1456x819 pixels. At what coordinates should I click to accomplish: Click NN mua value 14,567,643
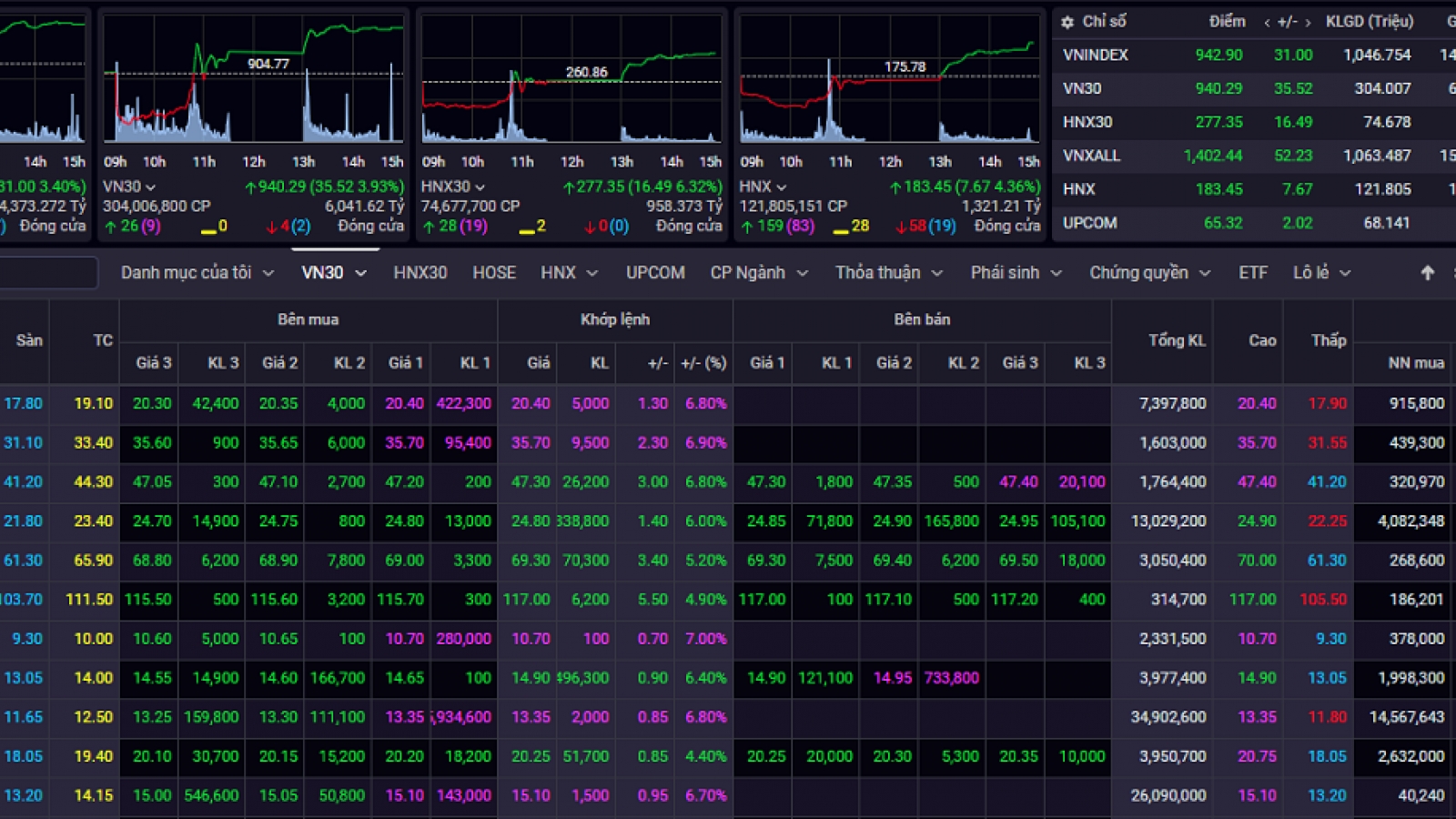[1407, 717]
